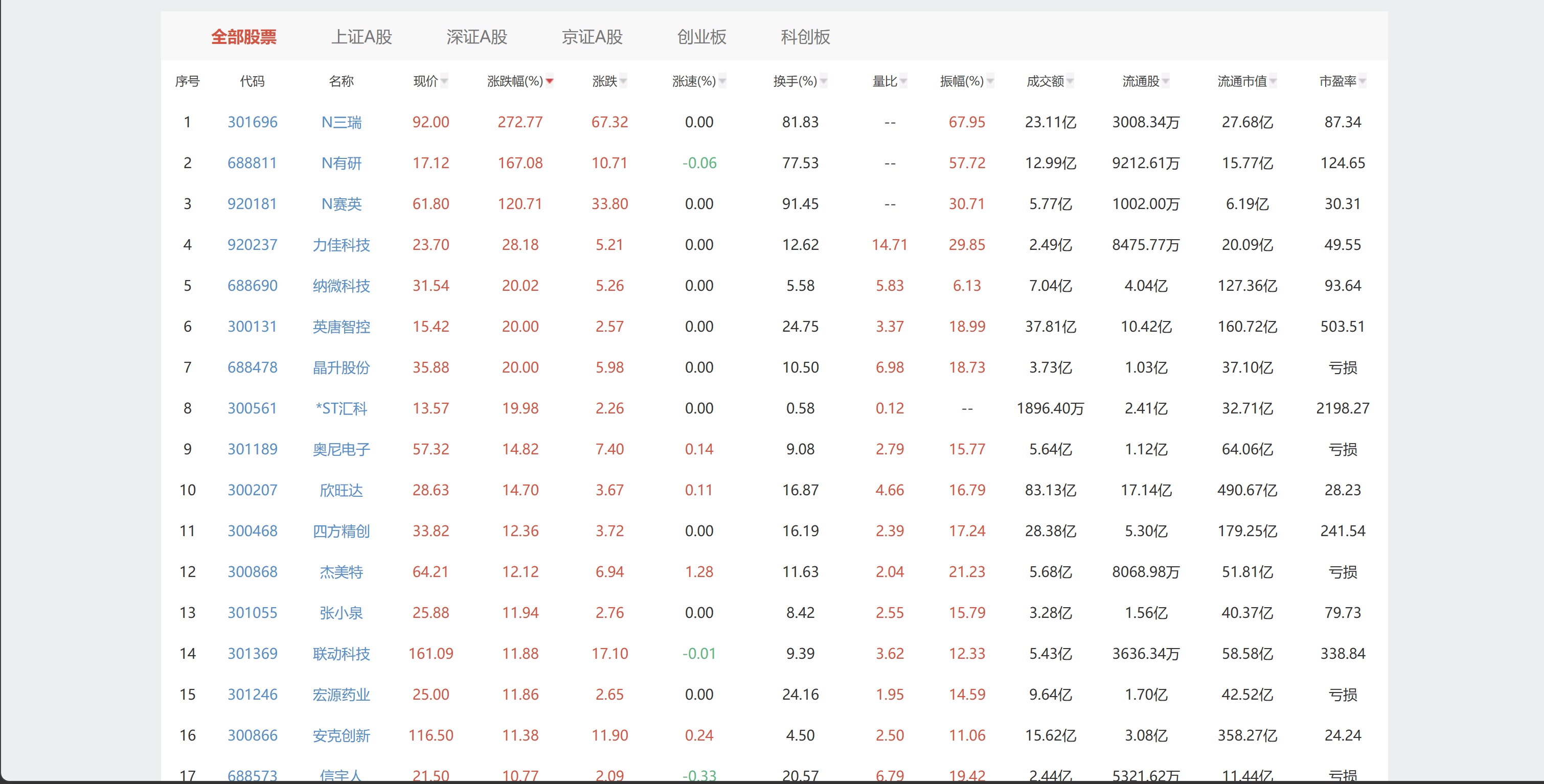Toggle the 流通股 sort arrow
Image resolution: width=1544 pixels, height=784 pixels.
click(1166, 81)
